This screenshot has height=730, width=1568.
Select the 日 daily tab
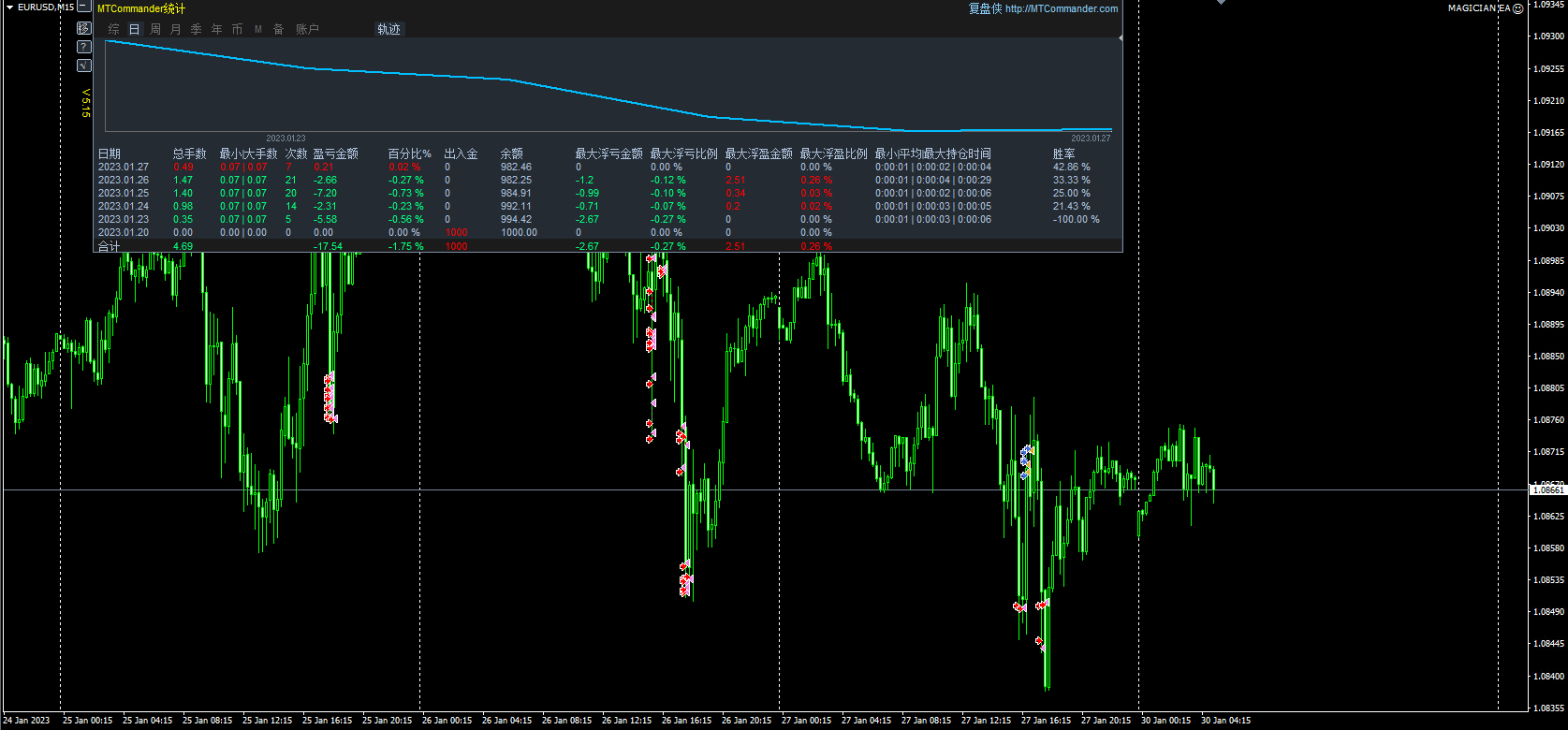(135, 29)
